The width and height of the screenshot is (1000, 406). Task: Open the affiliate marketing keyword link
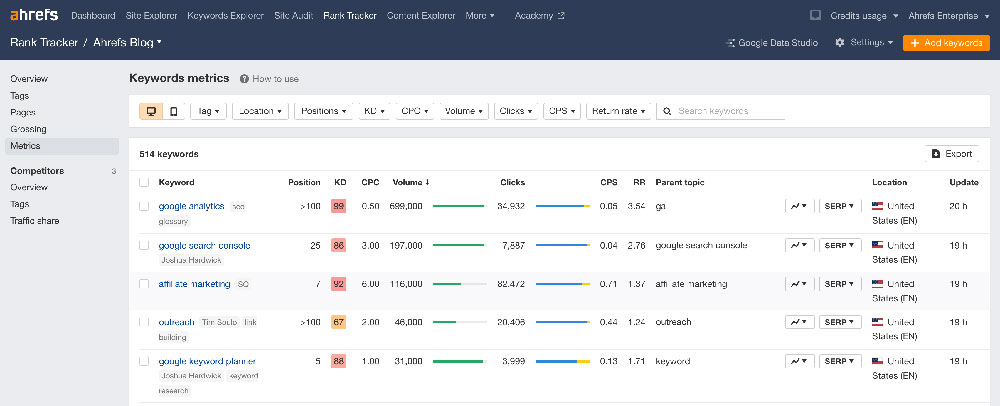click(195, 284)
